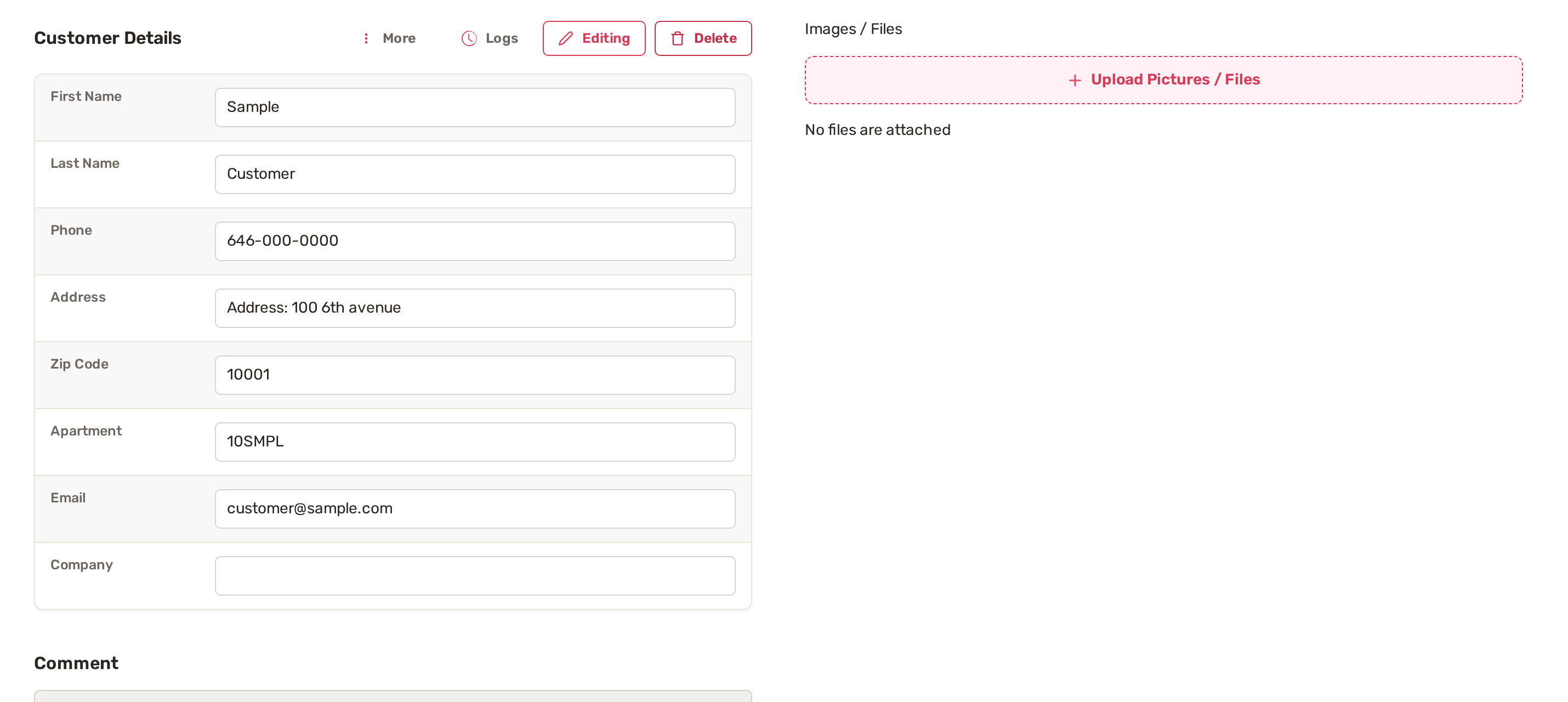Click the 'No files are attached' text
The width and height of the screenshot is (1568, 702).
(878, 129)
